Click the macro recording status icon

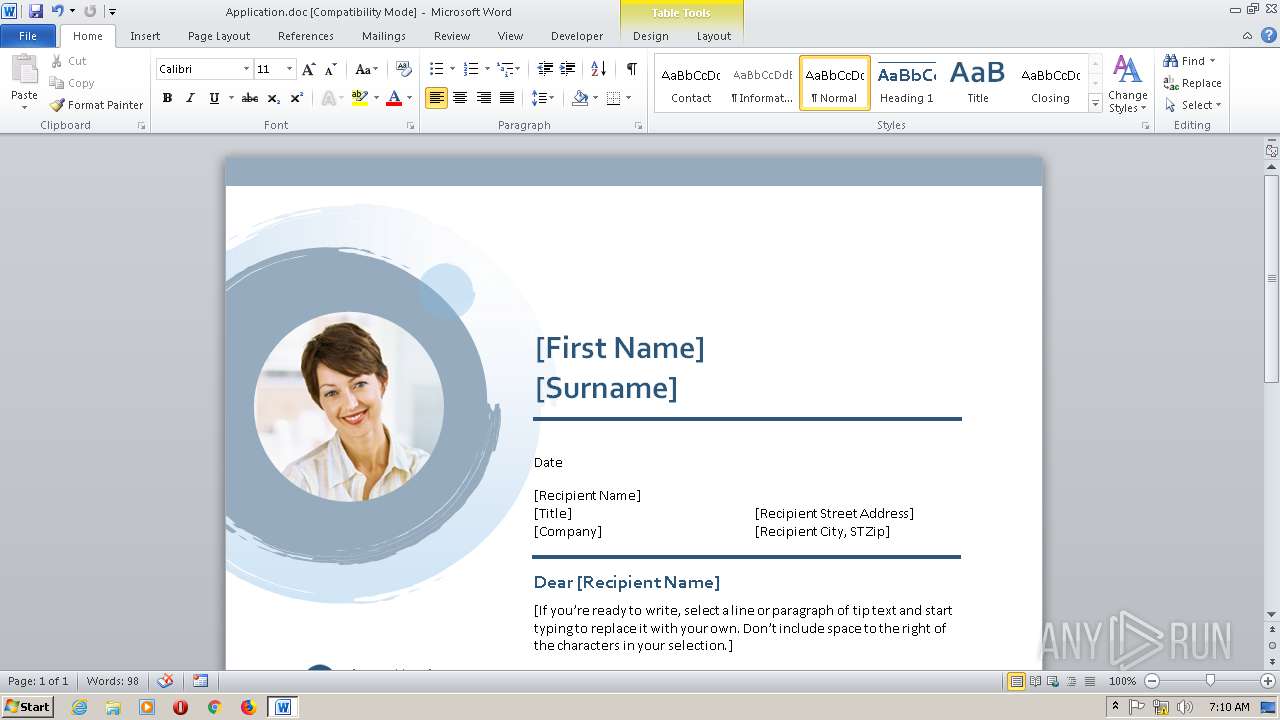pyautogui.click(x=201, y=681)
